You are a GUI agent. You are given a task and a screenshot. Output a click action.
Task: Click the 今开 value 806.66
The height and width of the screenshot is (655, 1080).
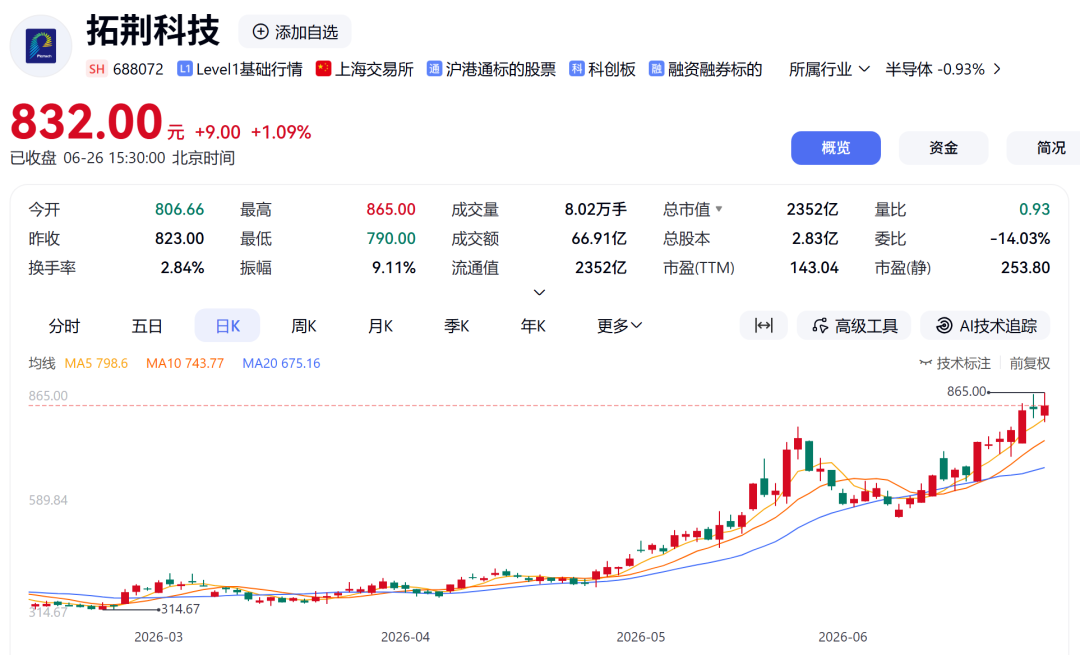click(179, 209)
